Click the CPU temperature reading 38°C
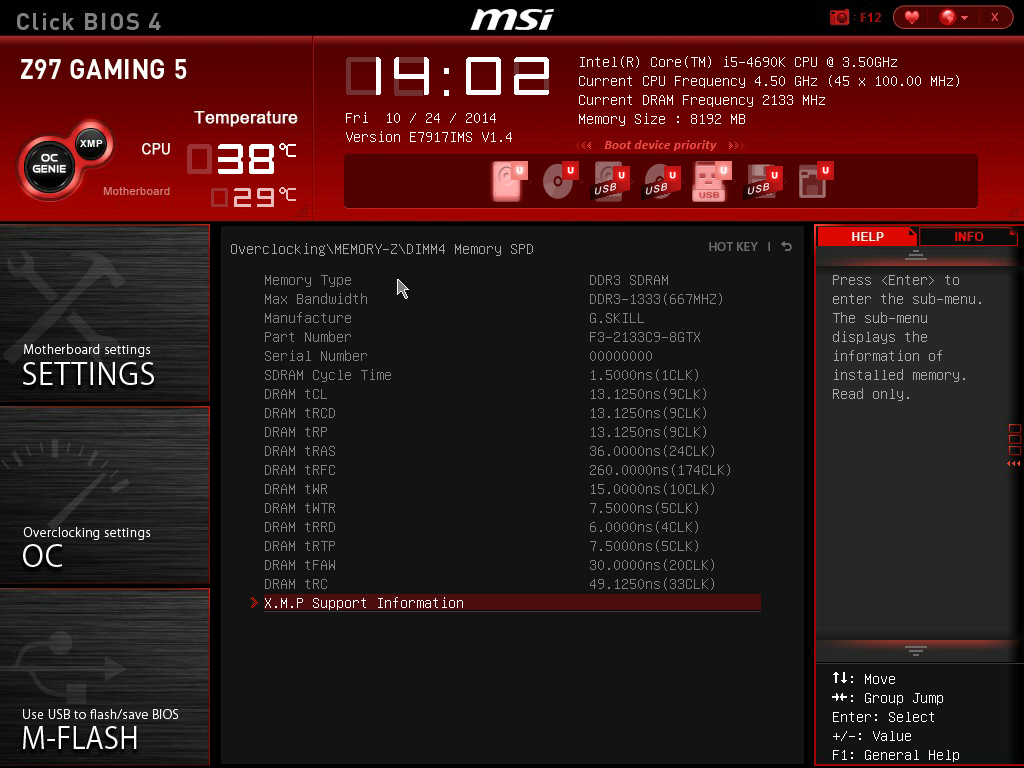The width and height of the screenshot is (1024, 768). click(242, 159)
